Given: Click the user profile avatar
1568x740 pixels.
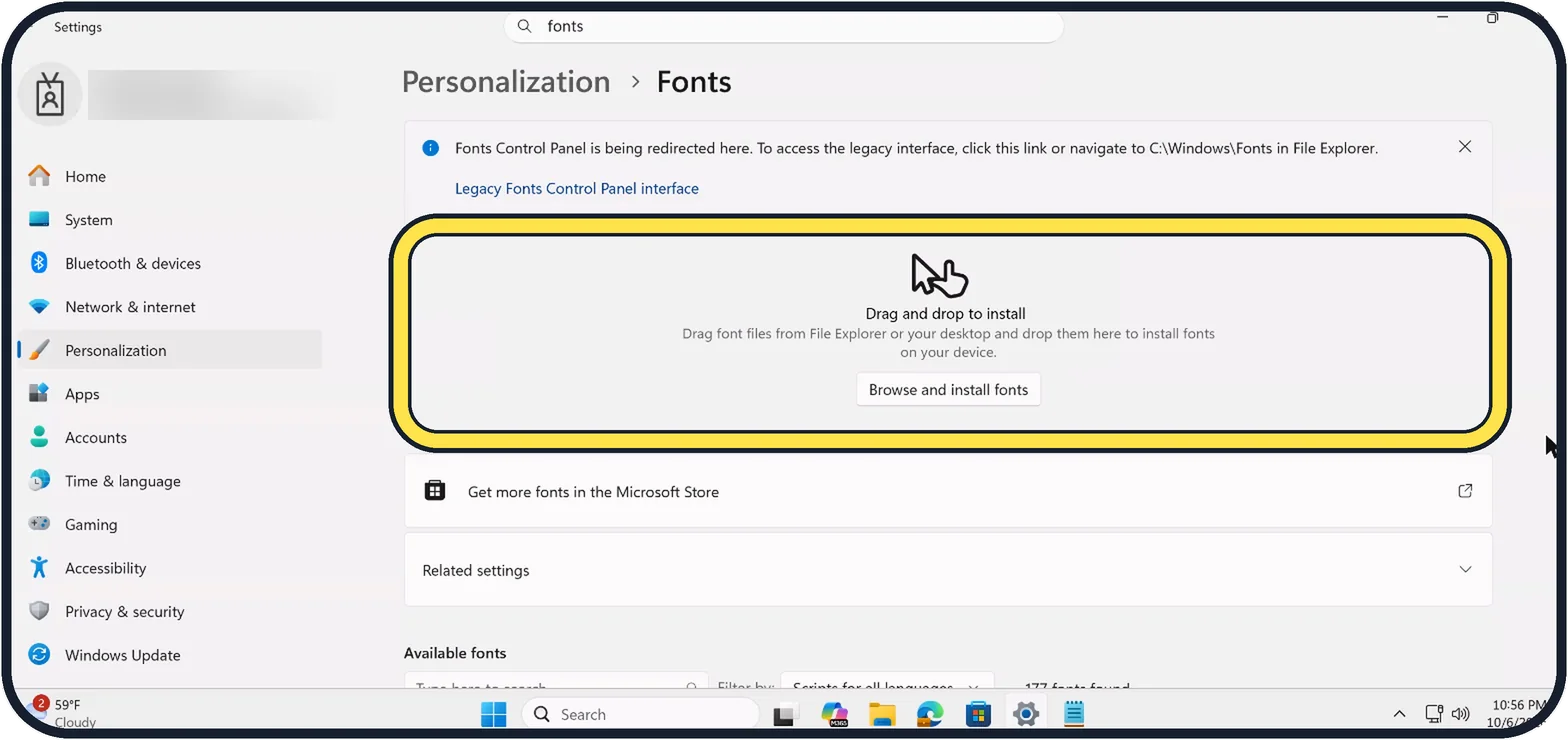Looking at the screenshot, I should (50, 94).
